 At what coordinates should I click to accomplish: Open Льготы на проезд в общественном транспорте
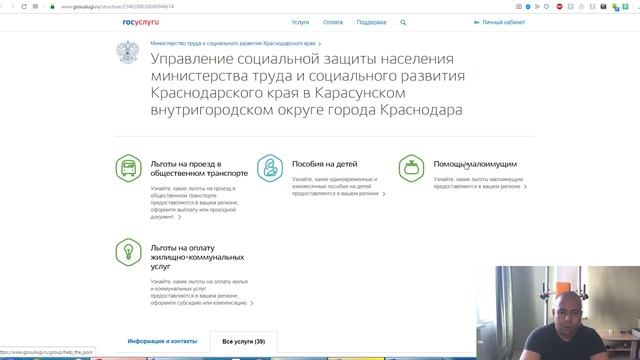(199, 169)
